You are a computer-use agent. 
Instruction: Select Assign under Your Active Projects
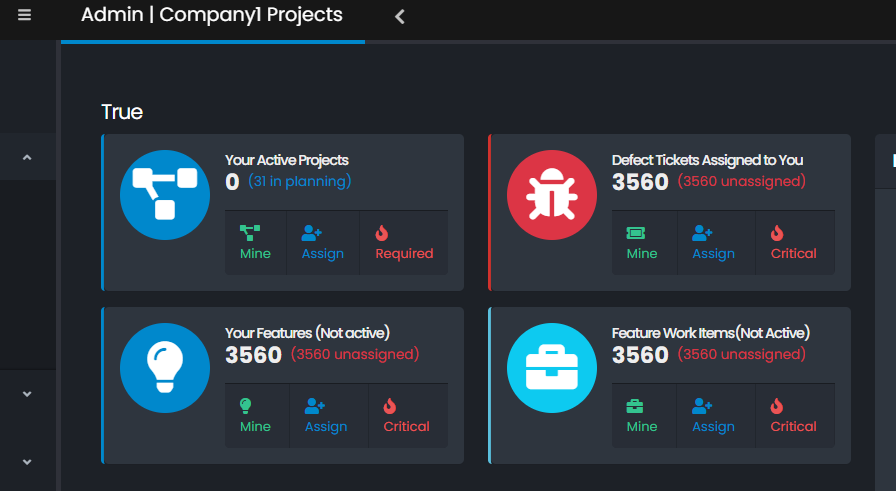[x=322, y=243]
